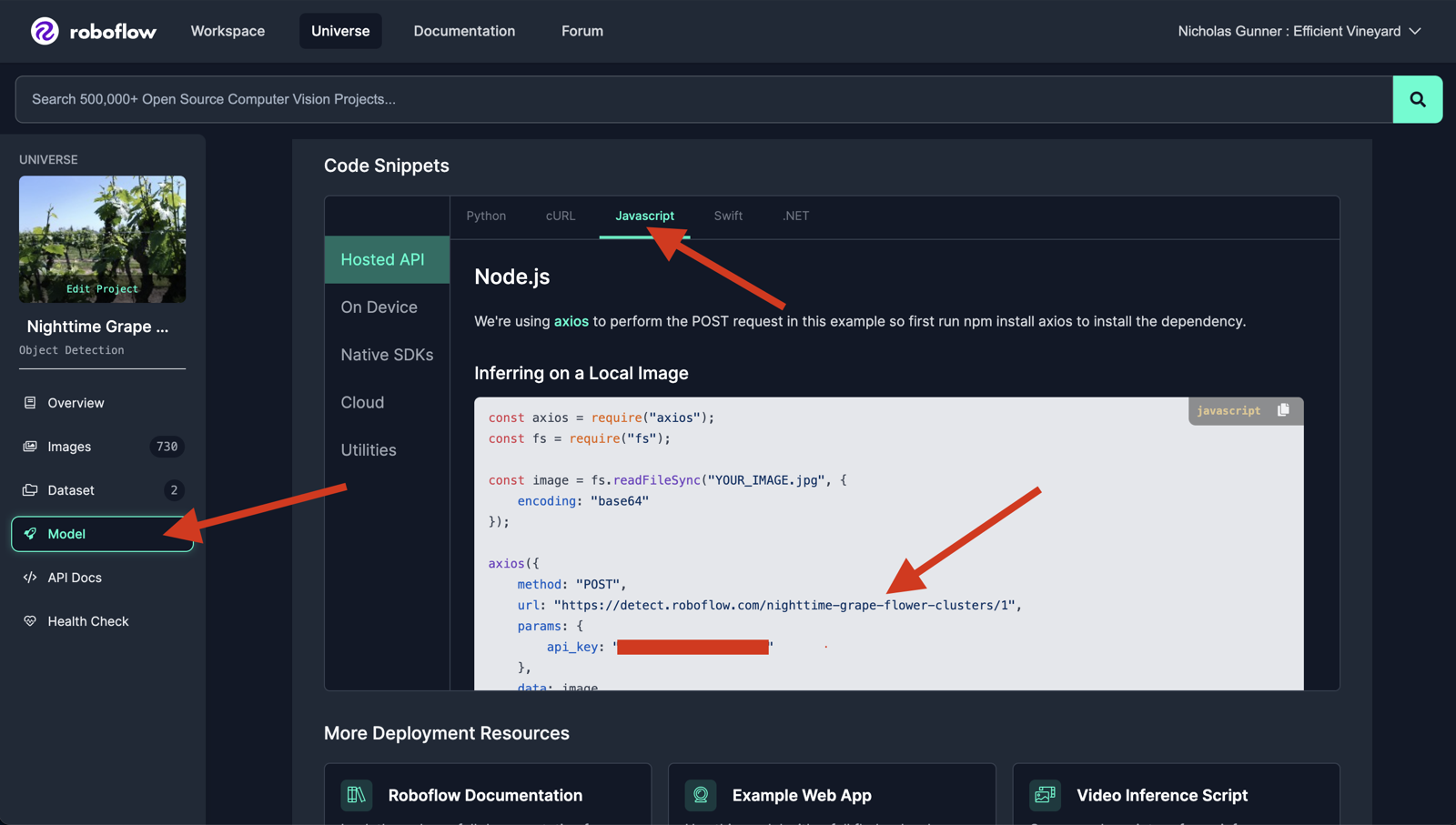Click the YOUR_IMAGE.jpg string in code
This screenshot has height=825, width=1456.
coord(766,479)
